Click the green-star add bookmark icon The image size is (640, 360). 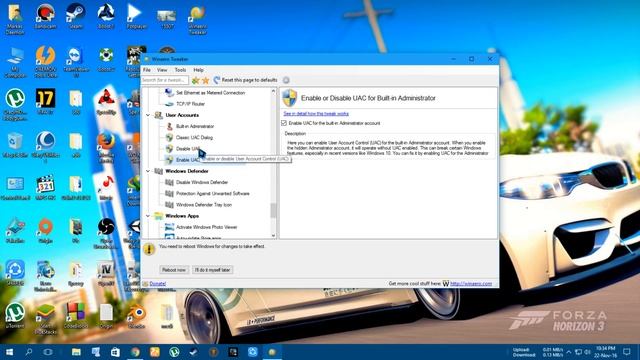click(196, 80)
